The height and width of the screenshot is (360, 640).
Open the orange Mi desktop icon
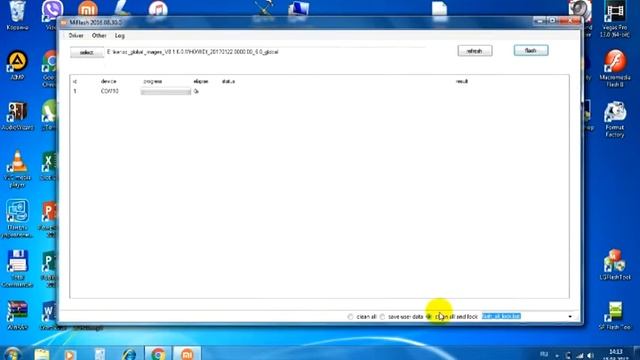click(87, 8)
